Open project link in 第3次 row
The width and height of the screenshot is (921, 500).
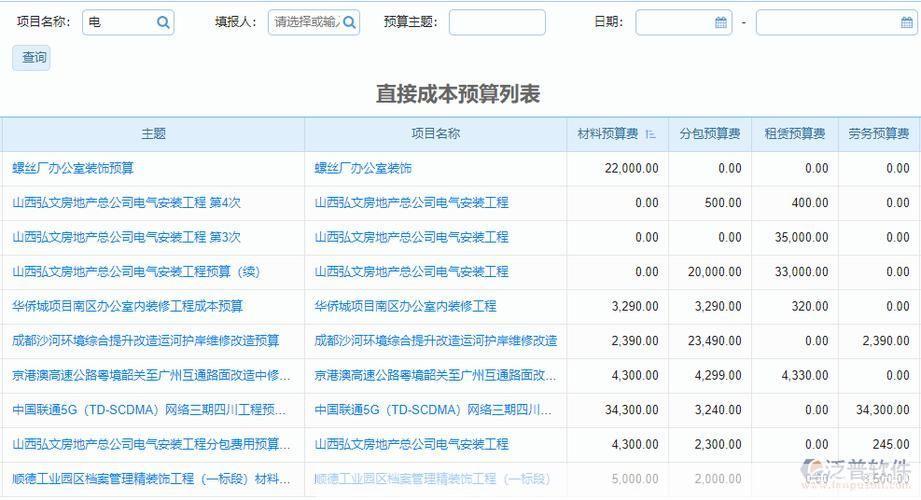click(411, 237)
